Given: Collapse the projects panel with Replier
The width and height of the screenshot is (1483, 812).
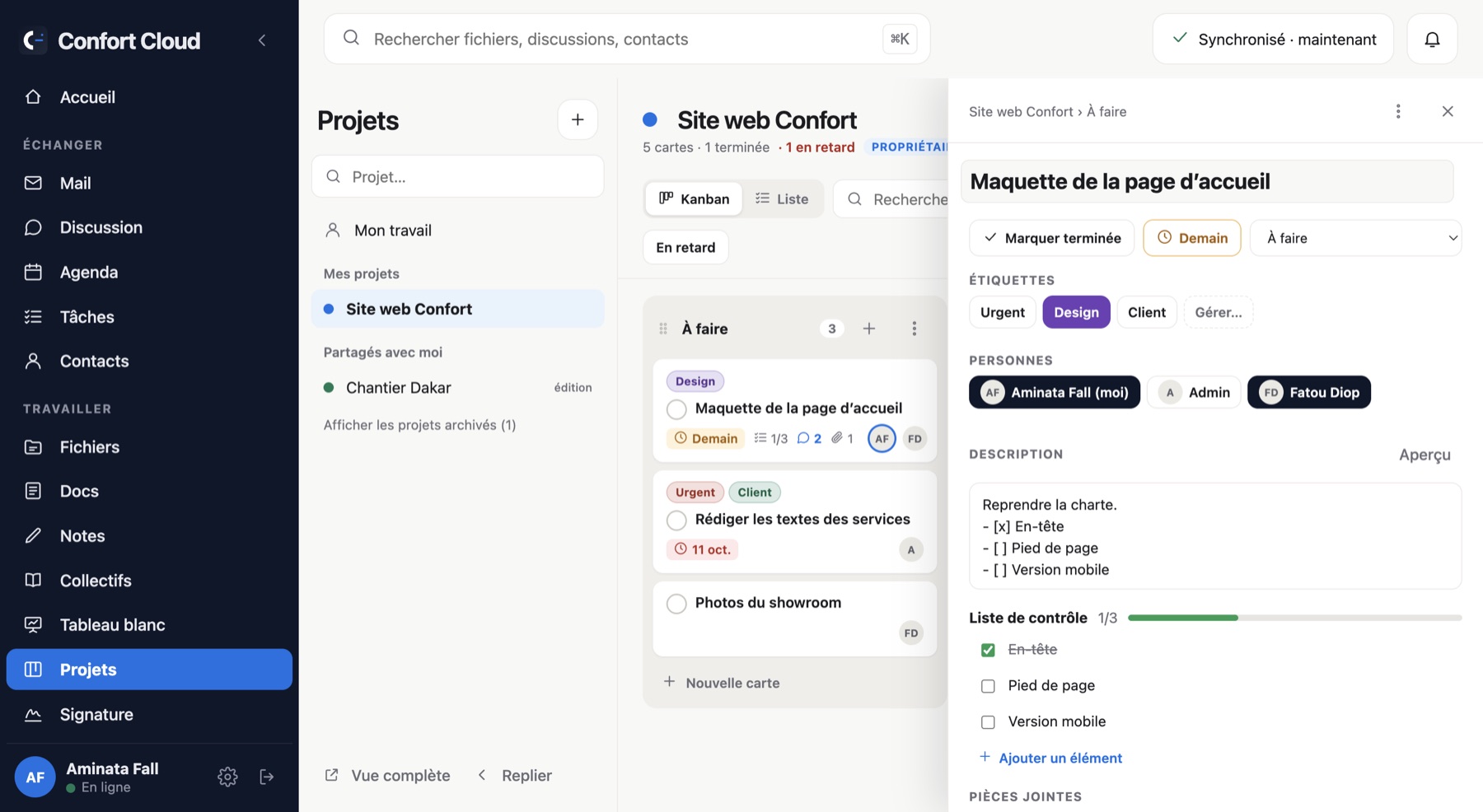Looking at the screenshot, I should coord(515,776).
